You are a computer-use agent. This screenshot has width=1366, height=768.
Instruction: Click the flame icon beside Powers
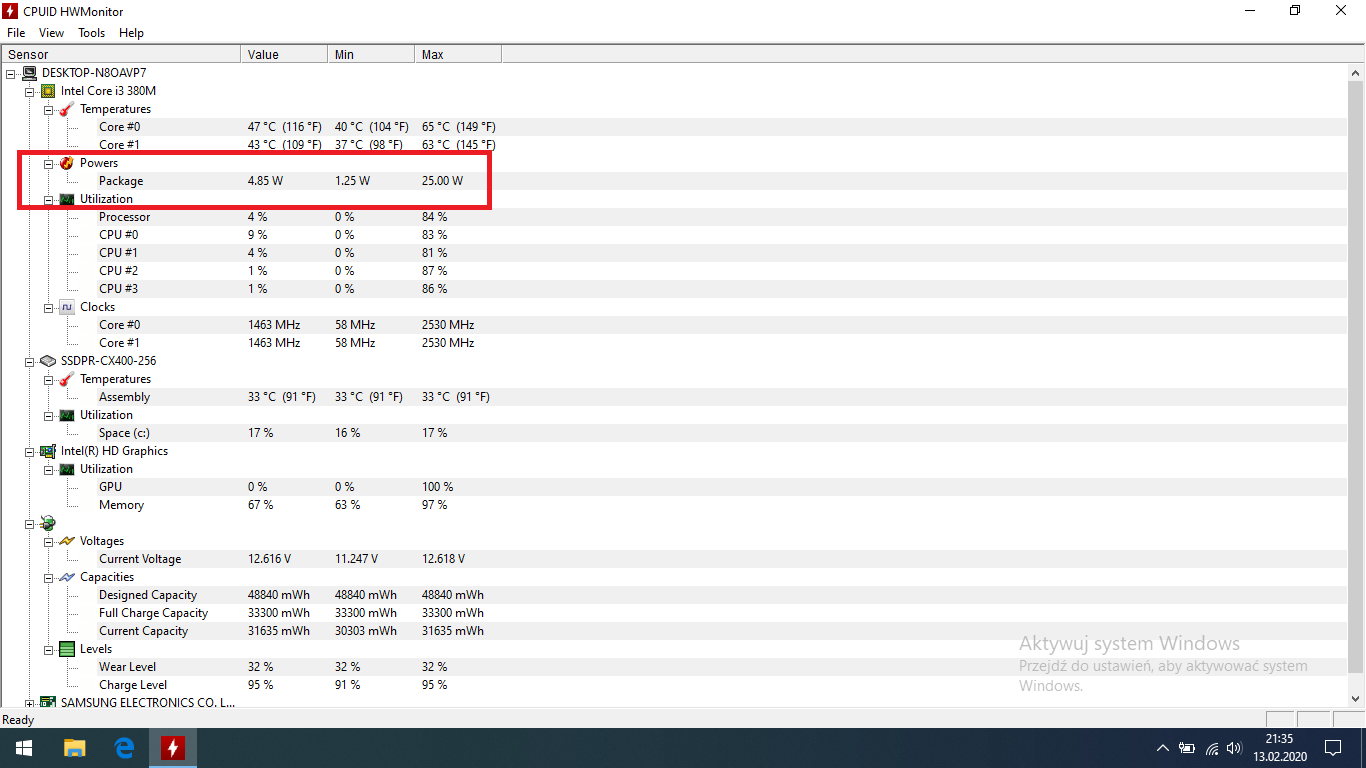(x=66, y=163)
